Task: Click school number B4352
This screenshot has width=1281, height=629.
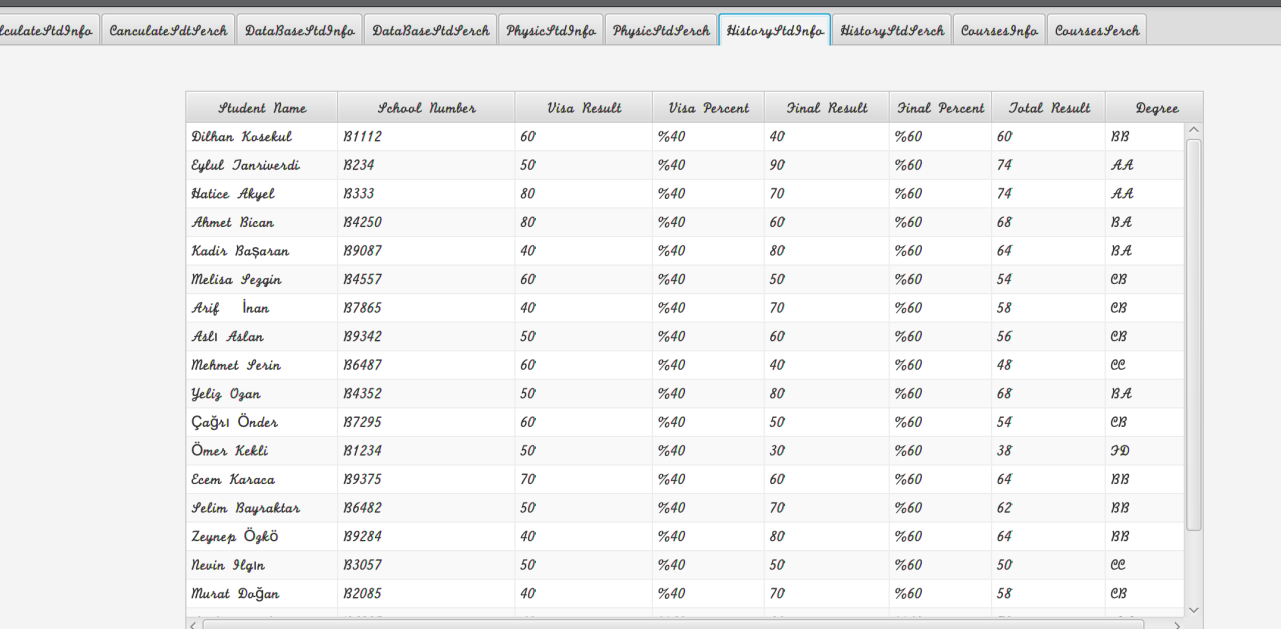Action: tap(362, 394)
